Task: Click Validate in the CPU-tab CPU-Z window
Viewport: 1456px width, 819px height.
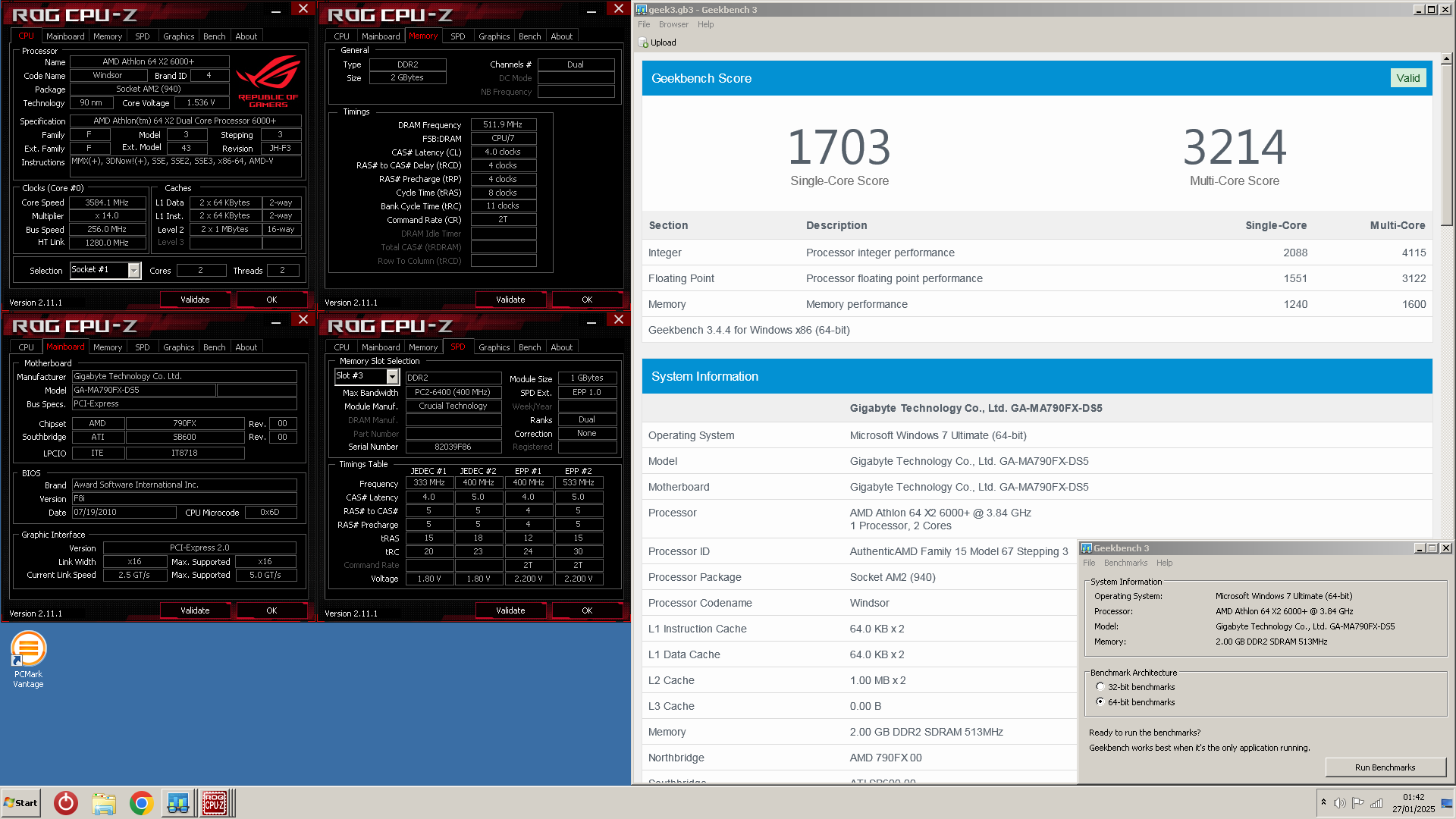Action: click(195, 300)
